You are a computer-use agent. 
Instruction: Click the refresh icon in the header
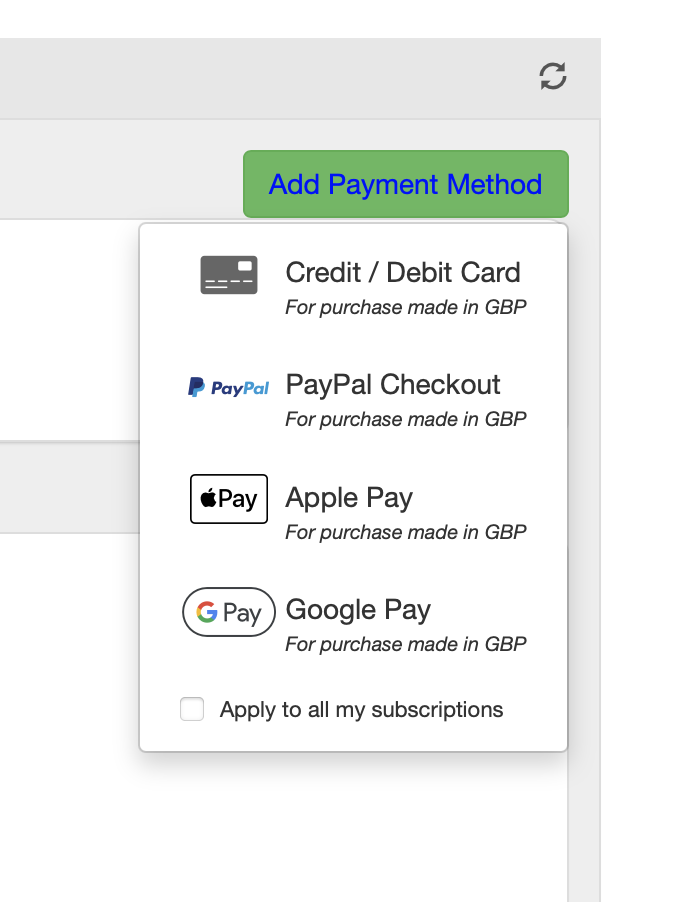click(x=553, y=76)
